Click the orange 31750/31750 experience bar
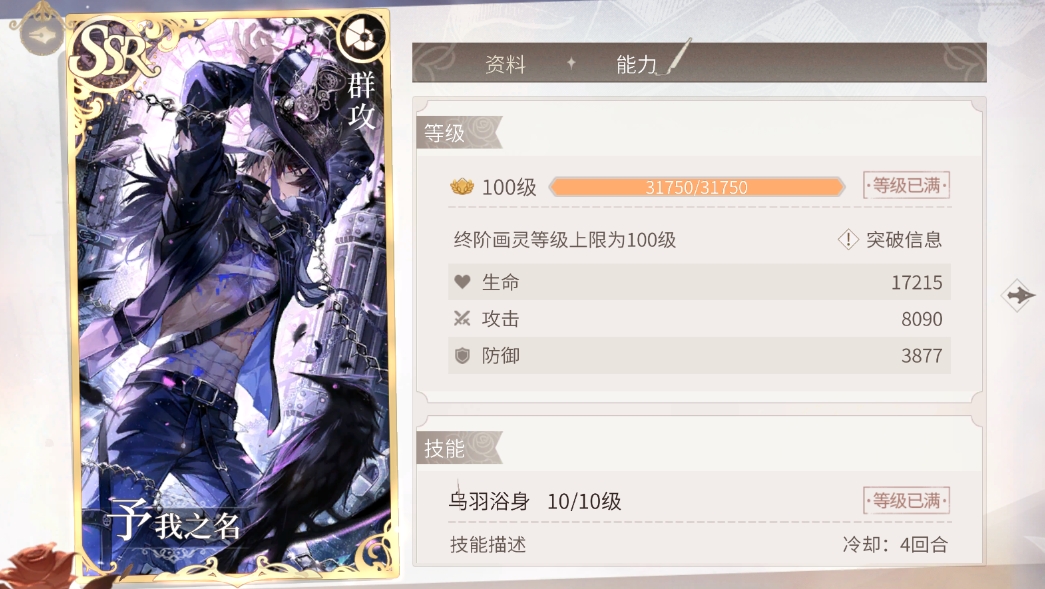This screenshot has width=1045, height=589. point(696,187)
